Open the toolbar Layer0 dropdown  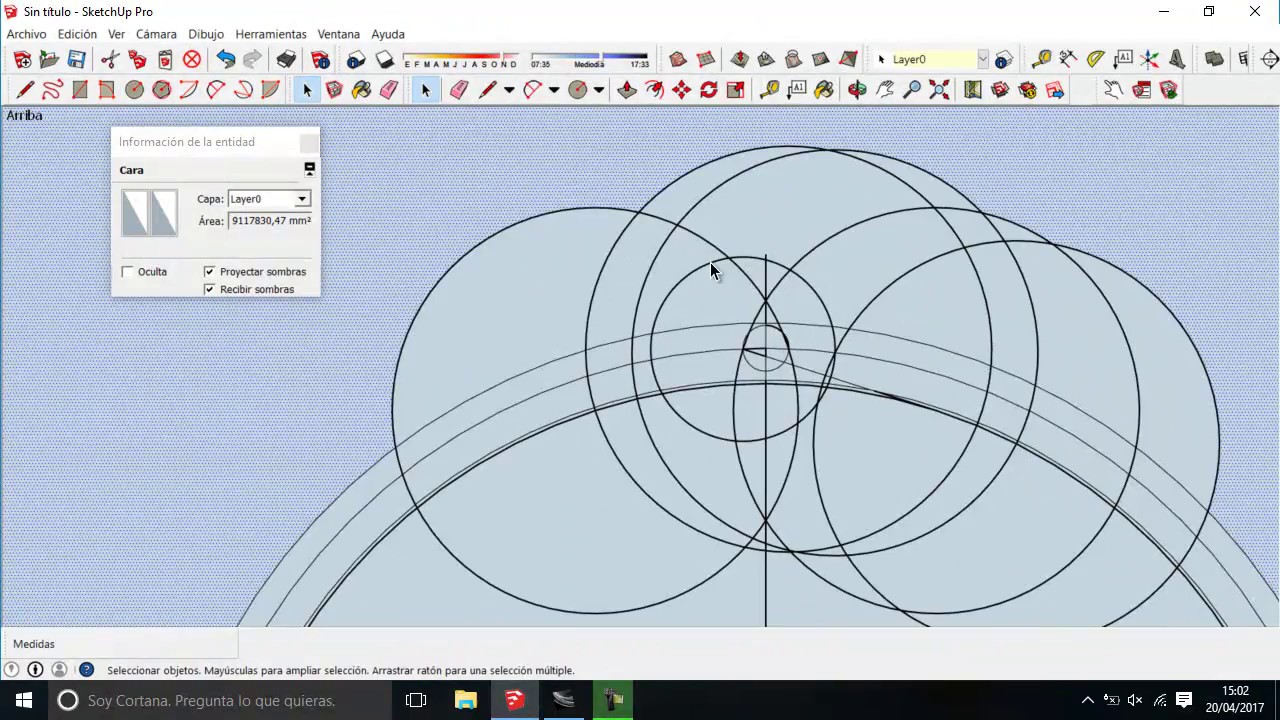pos(982,60)
